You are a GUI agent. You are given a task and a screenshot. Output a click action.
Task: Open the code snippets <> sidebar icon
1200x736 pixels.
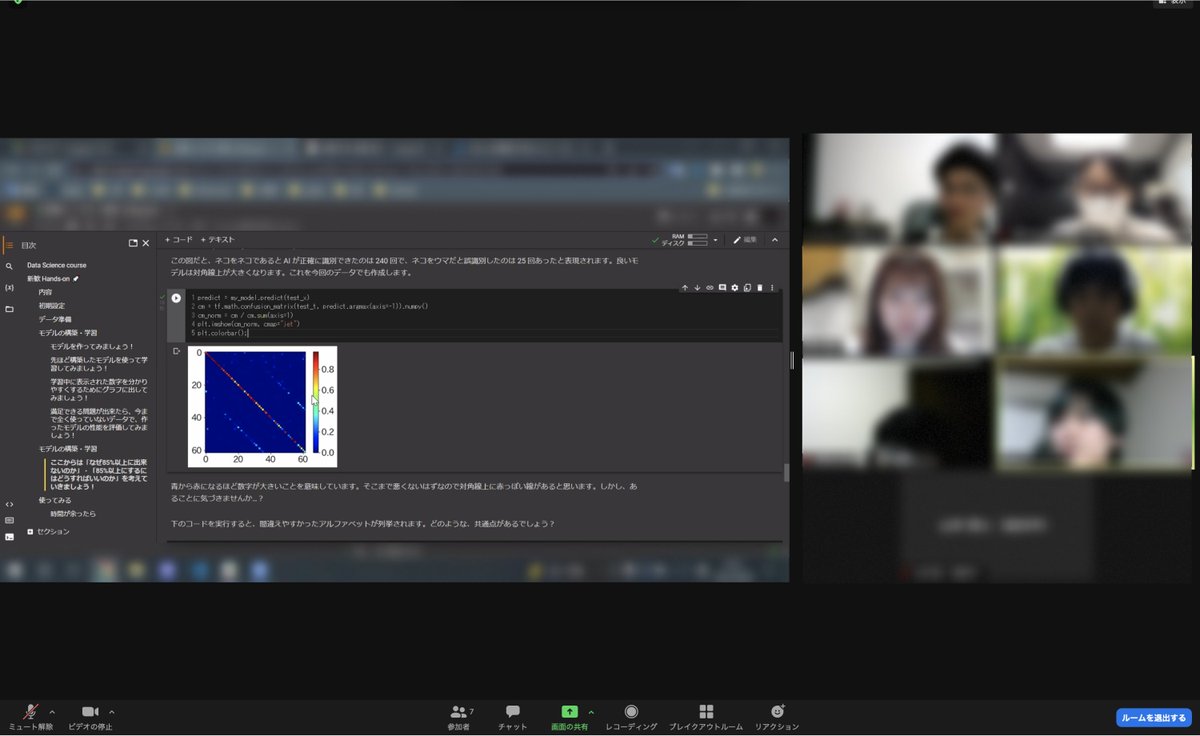click(9, 504)
